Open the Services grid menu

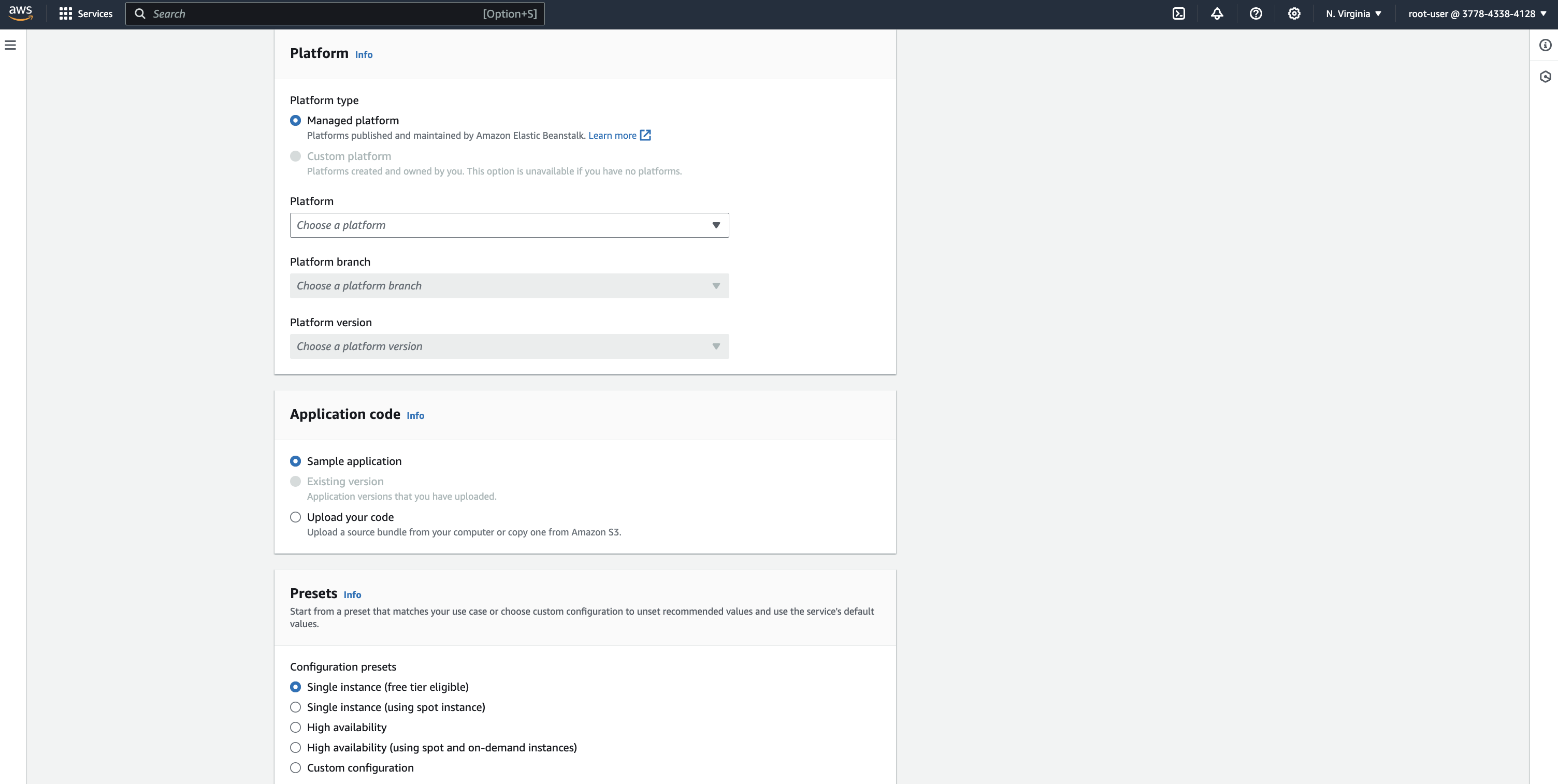coord(65,14)
